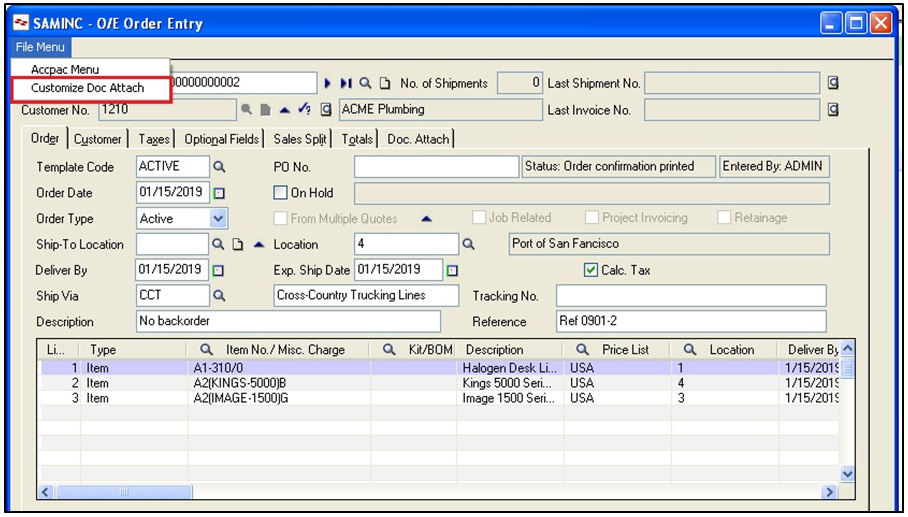This screenshot has width=908, height=517.
Task: Select Customize Doc Attach menu entry
Action: tap(87, 88)
